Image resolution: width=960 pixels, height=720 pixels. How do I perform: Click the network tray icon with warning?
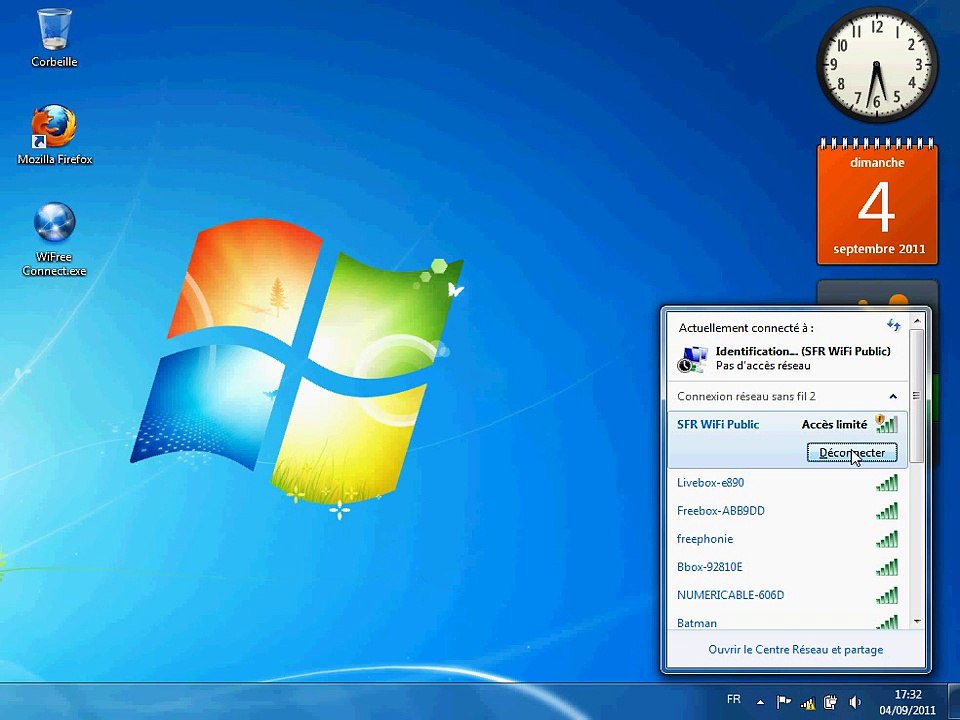[808, 703]
